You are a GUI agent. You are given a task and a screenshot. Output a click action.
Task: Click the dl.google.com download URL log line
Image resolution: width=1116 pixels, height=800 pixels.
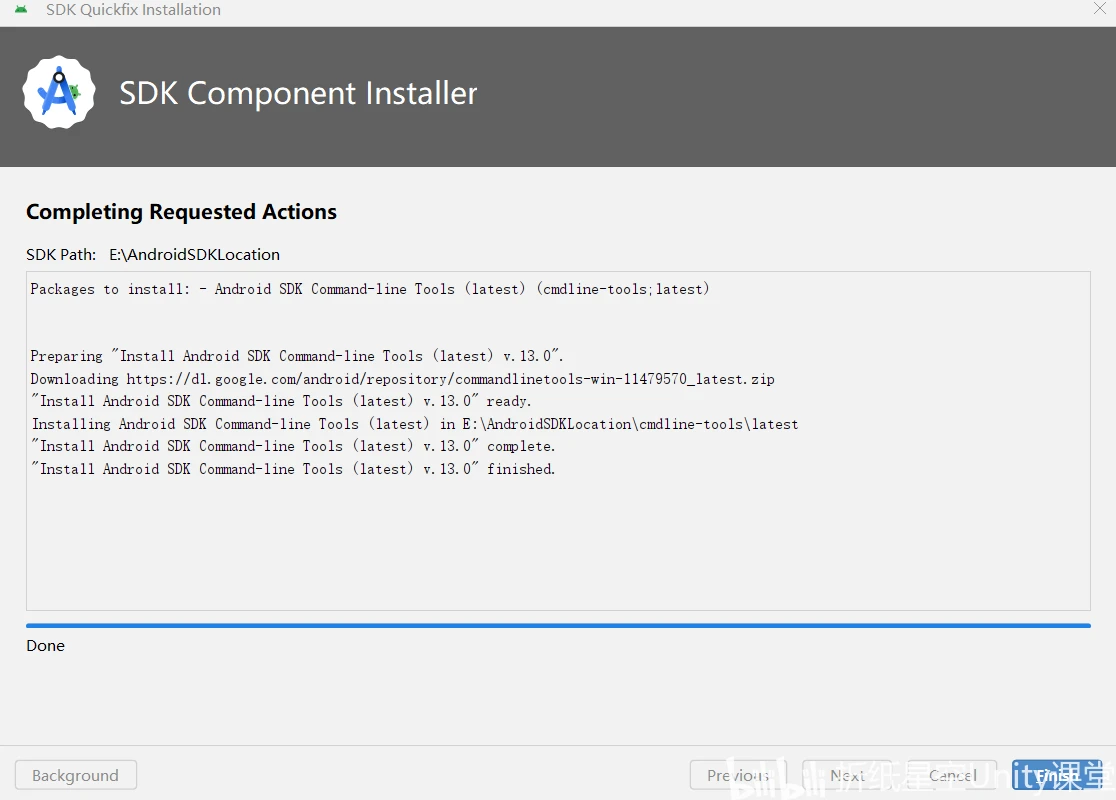click(x=402, y=379)
